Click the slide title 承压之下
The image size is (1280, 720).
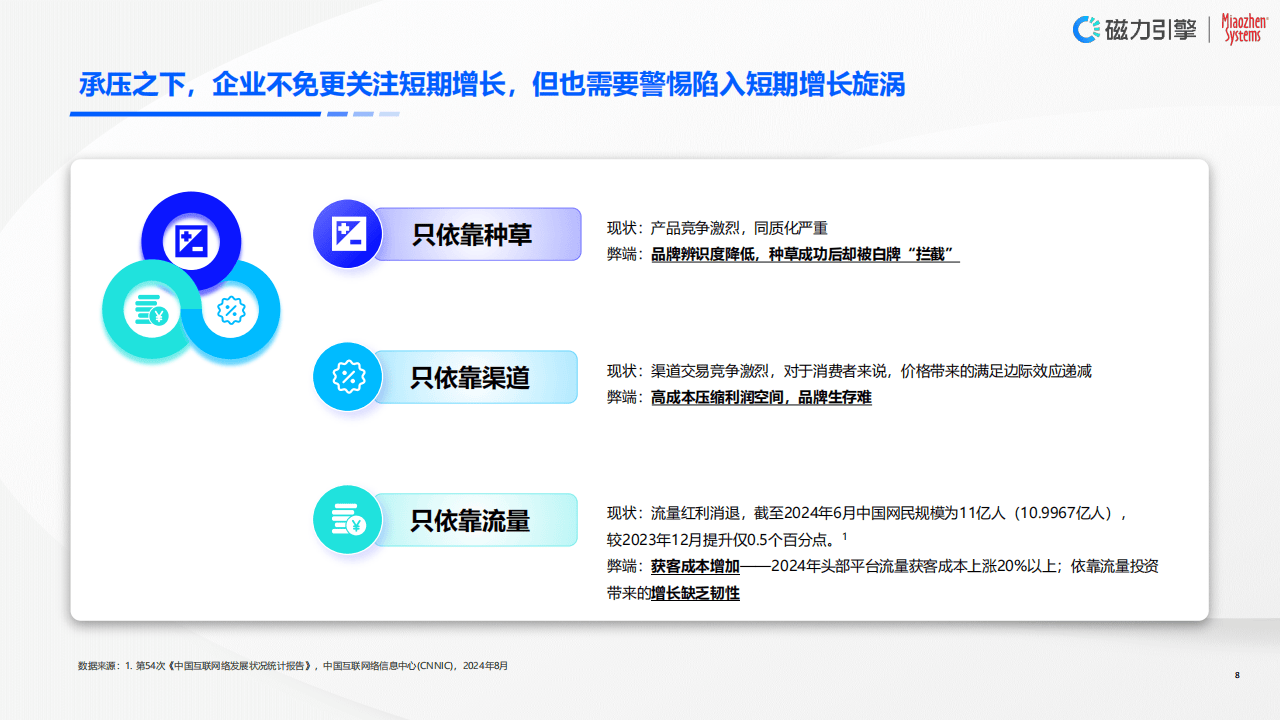tap(492, 84)
